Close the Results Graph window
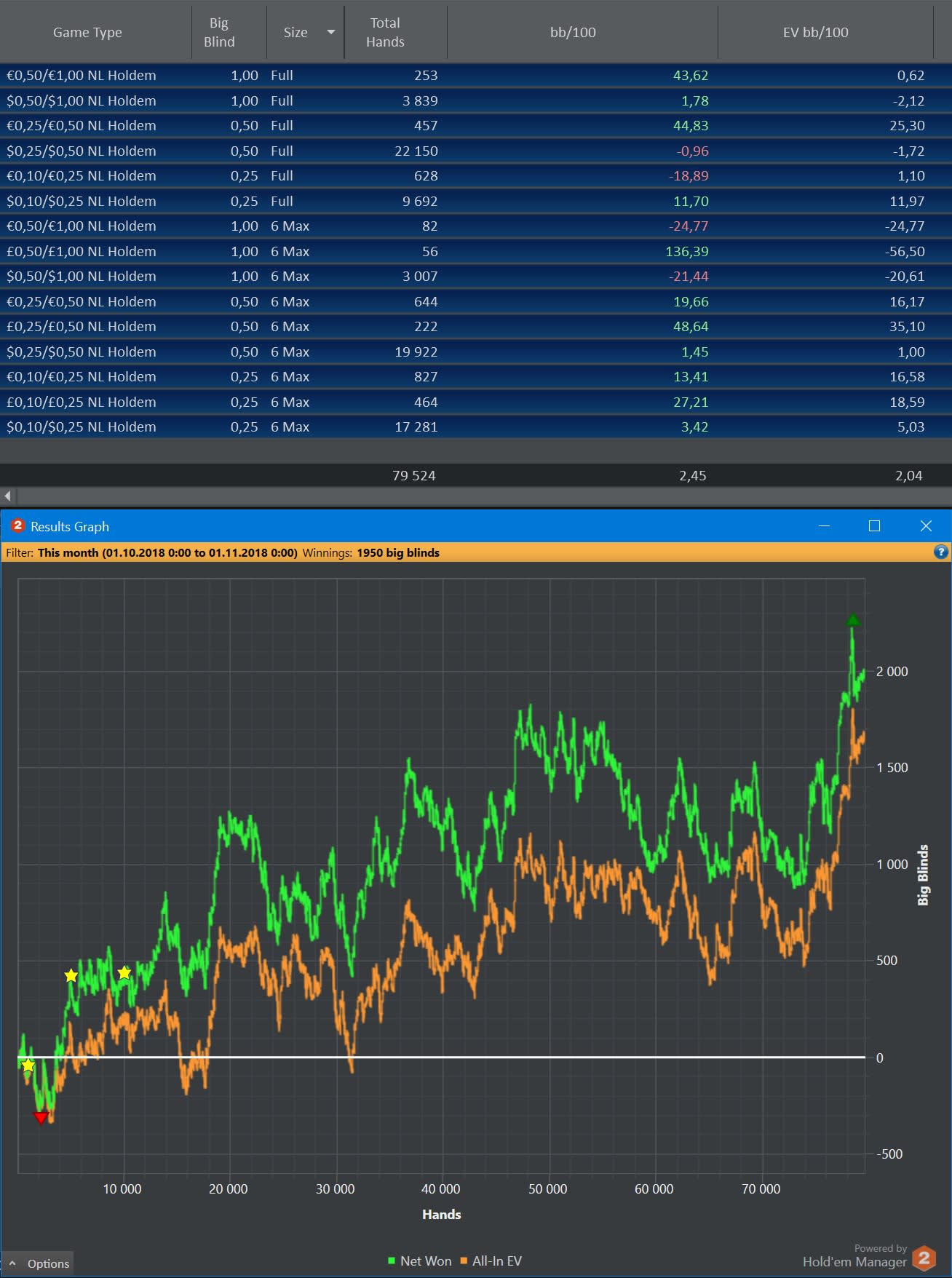 click(926, 525)
